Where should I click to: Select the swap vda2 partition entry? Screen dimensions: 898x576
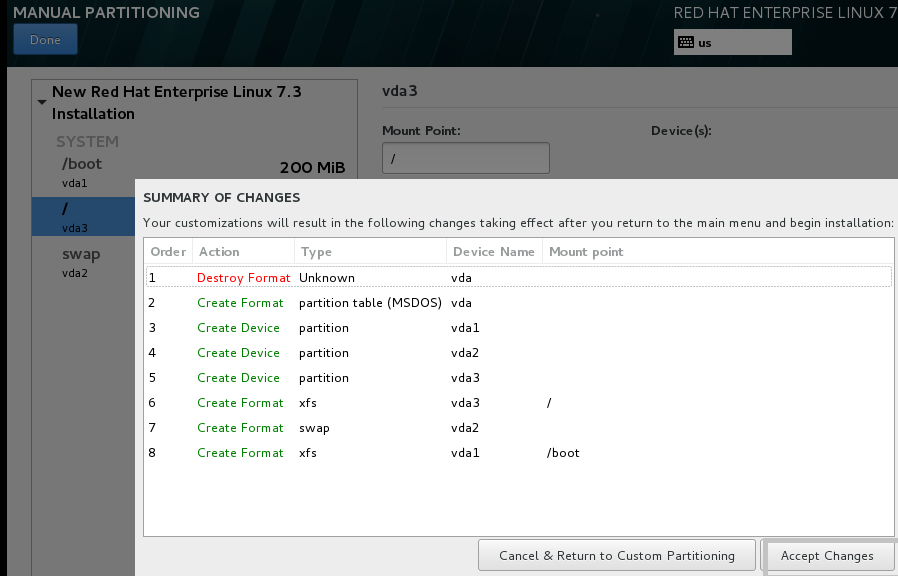coord(84,262)
